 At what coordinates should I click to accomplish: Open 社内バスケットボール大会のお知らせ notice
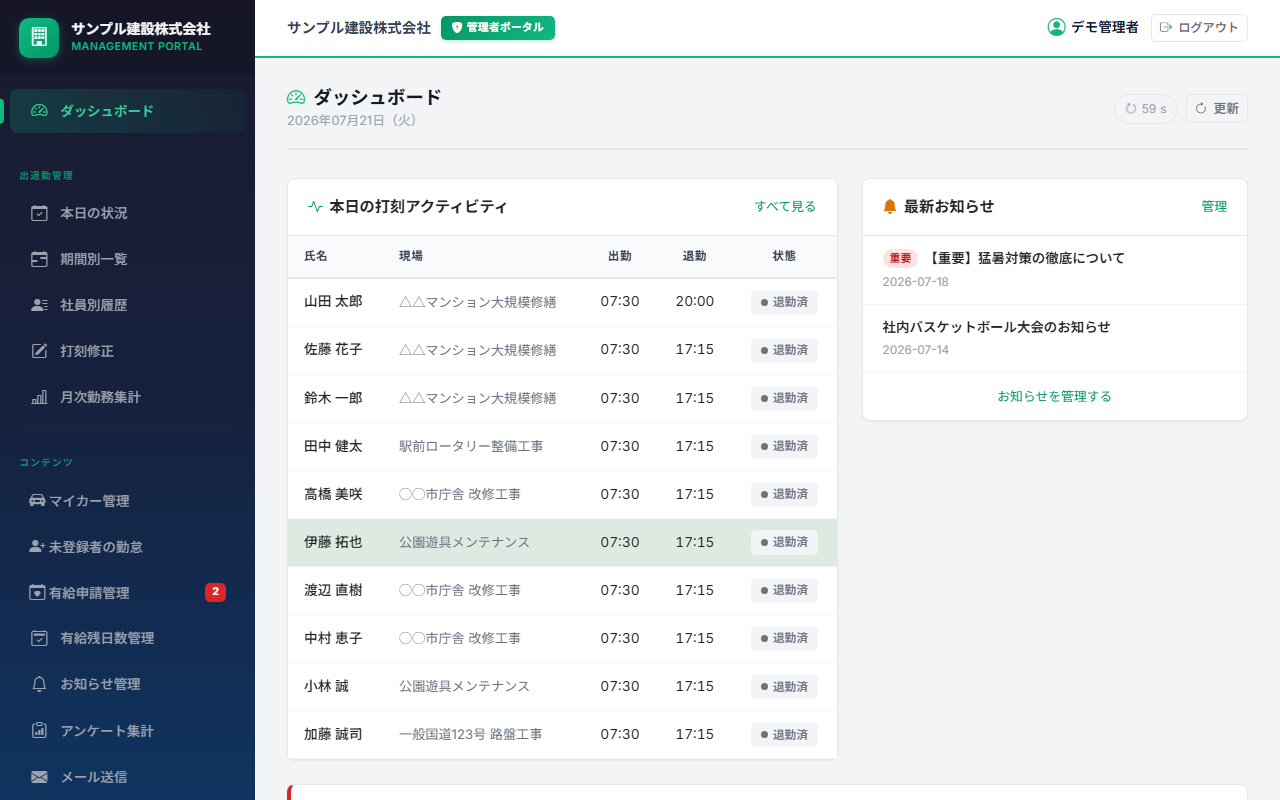tap(1054, 338)
